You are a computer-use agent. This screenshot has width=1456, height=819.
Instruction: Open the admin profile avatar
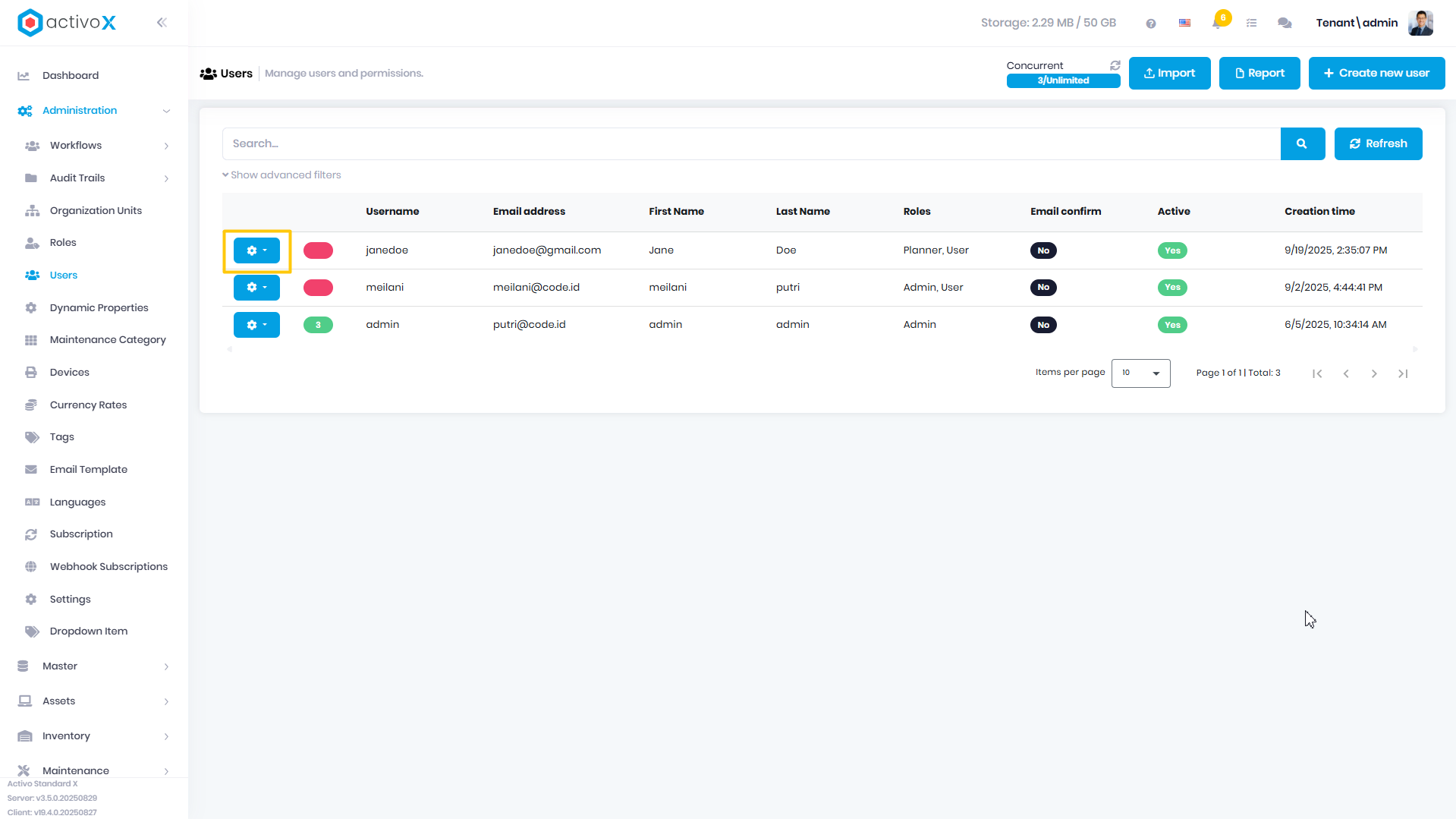[x=1420, y=23]
